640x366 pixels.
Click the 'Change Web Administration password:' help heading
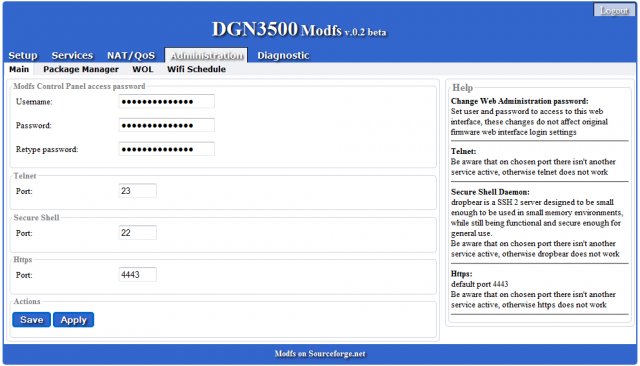[520, 101]
